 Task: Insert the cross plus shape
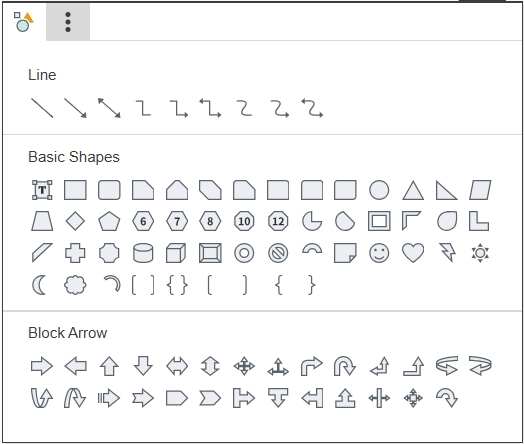coord(75,253)
